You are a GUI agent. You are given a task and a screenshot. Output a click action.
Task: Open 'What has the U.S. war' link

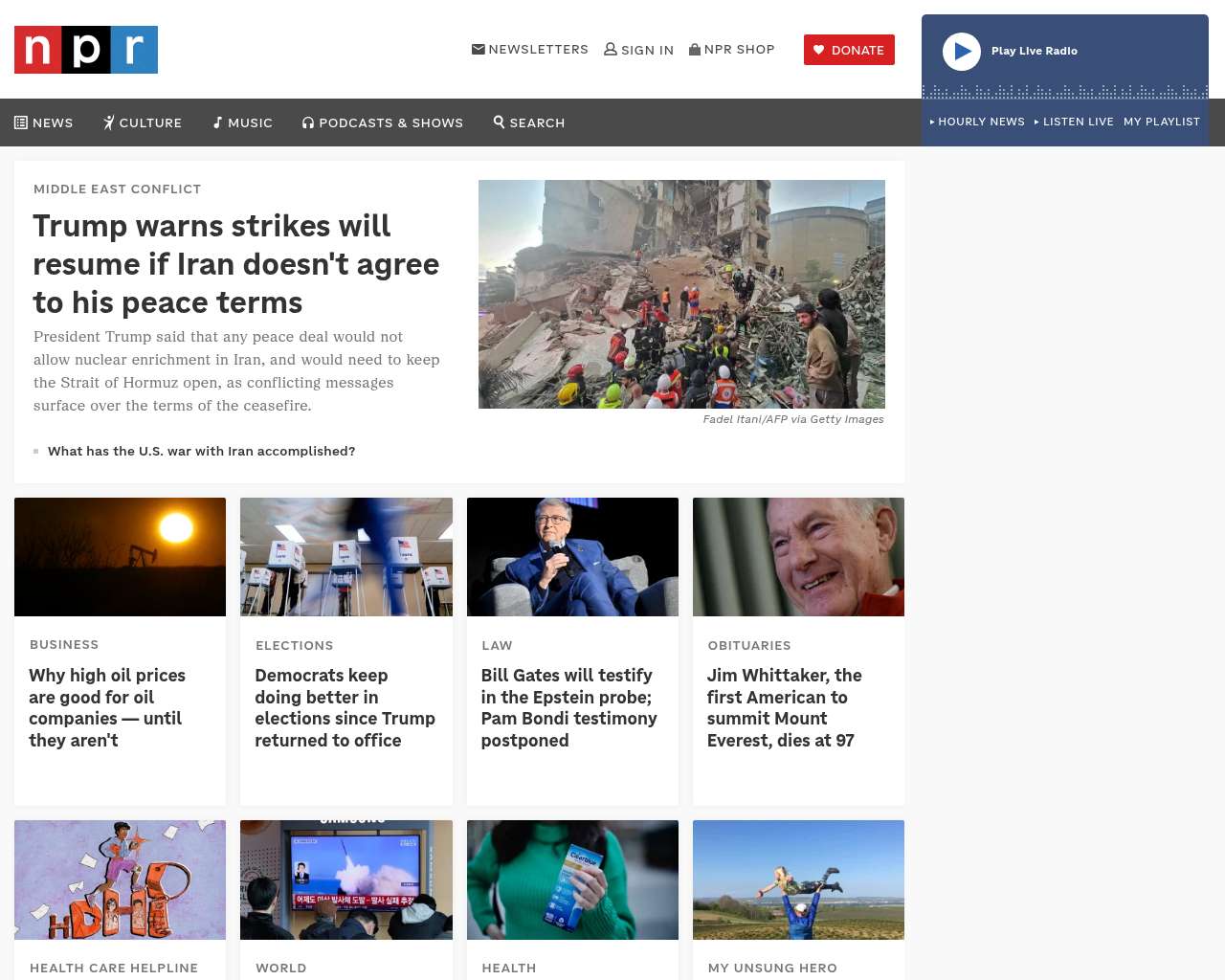[x=201, y=451]
